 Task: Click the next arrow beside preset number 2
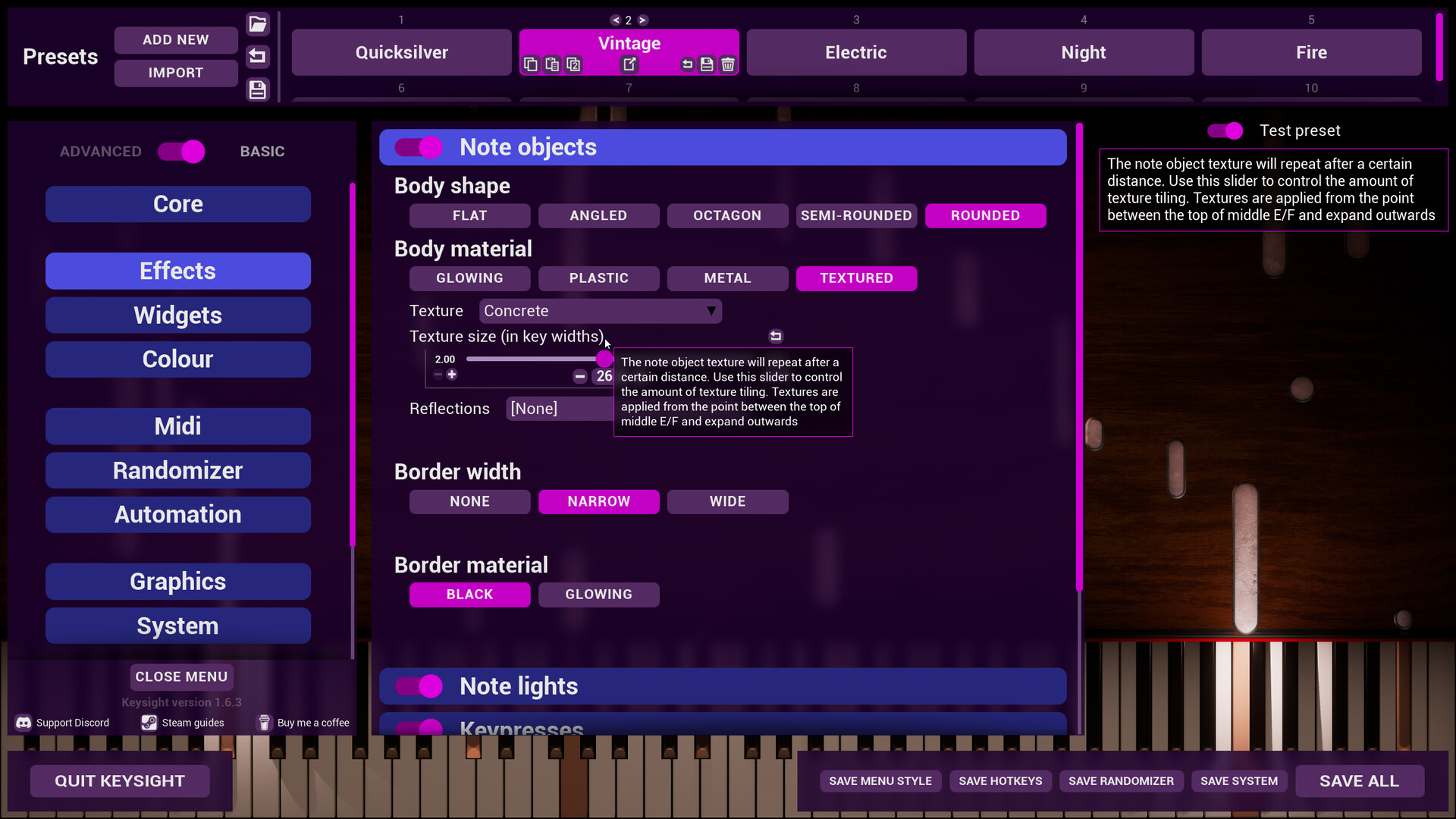(642, 20)
